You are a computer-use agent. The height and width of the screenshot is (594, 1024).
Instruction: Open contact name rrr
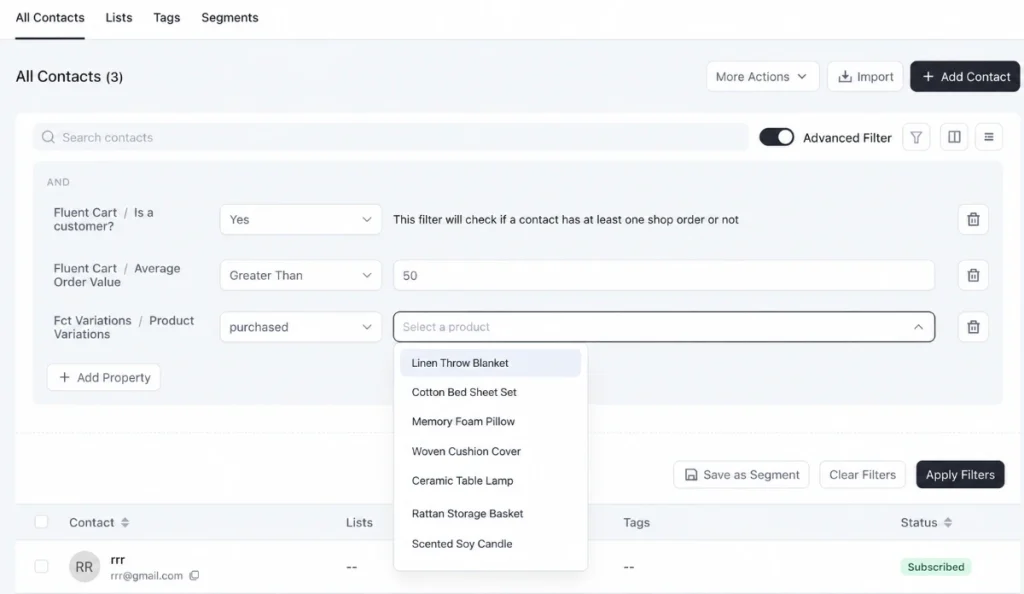tap(118, 559)
